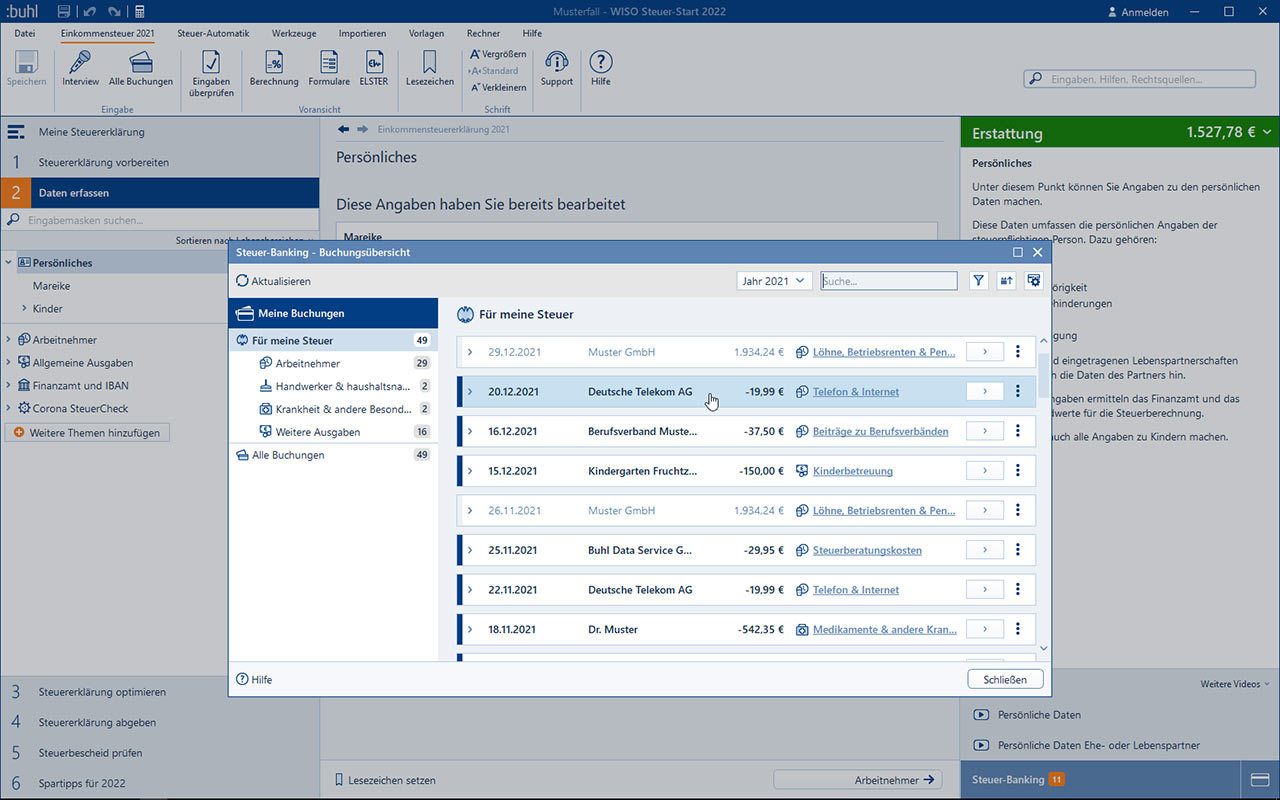Image resolution: width=1280 pixels, height=800 pixels.
Task: Click Verkleinern font size option
Action: point(498,87)
